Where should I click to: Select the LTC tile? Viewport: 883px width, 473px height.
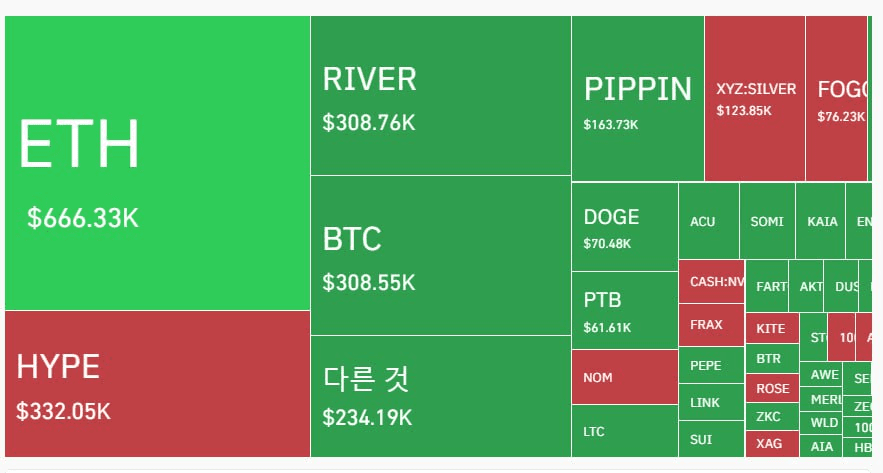pyautogui.click(x=625, y=432)
